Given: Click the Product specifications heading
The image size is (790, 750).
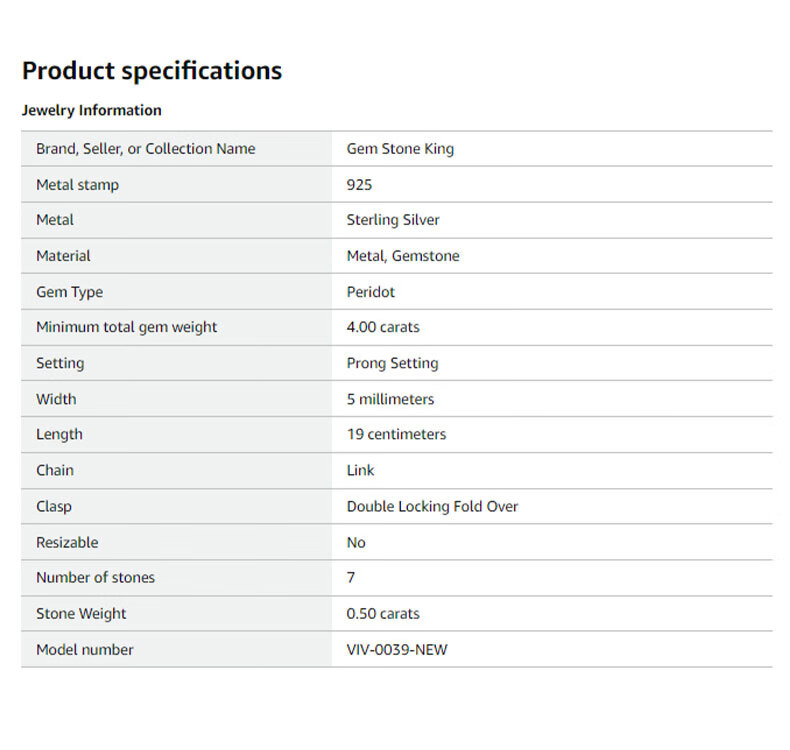Looking at the screenshot, I should coord(152,71).
